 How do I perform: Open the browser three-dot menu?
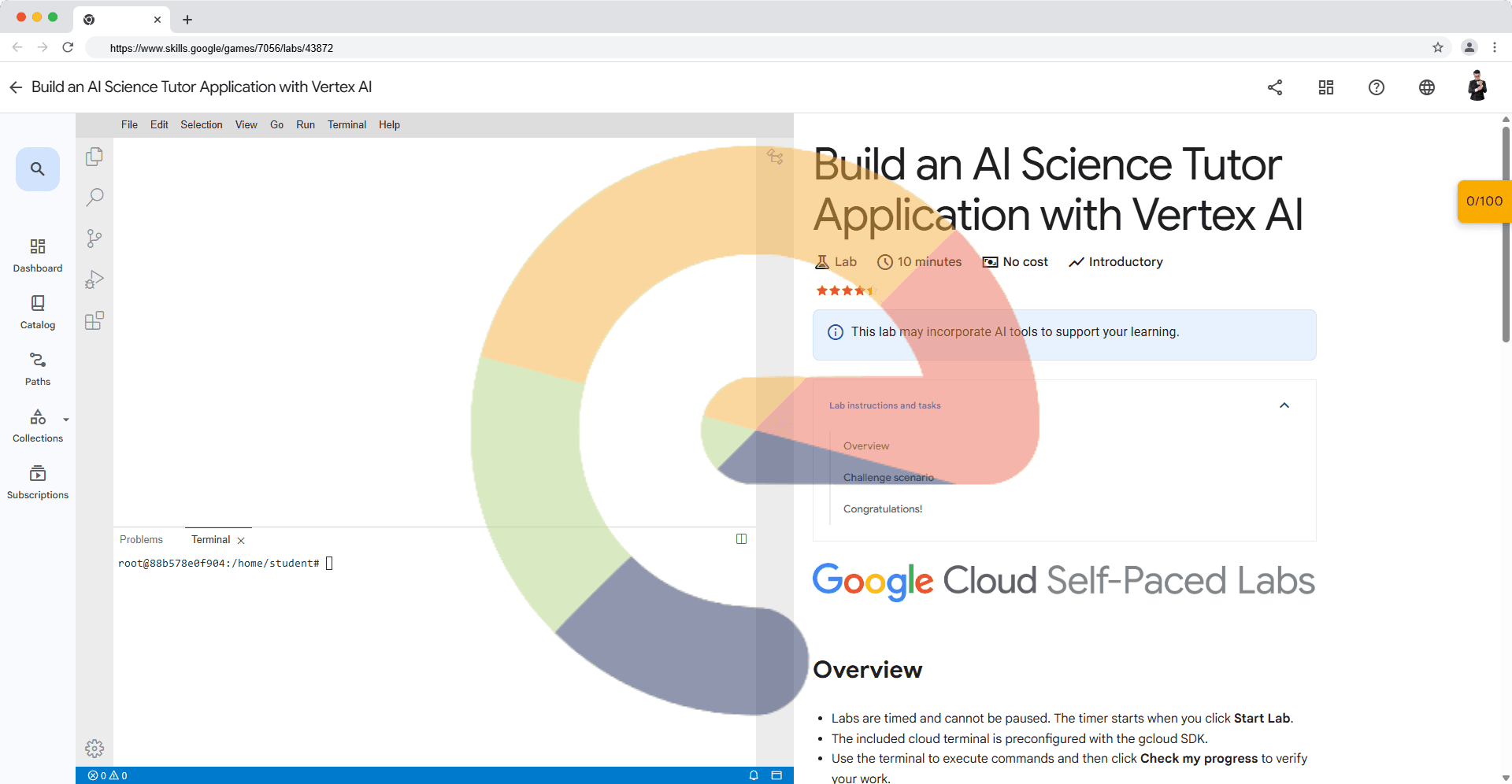click(1495, 47)
